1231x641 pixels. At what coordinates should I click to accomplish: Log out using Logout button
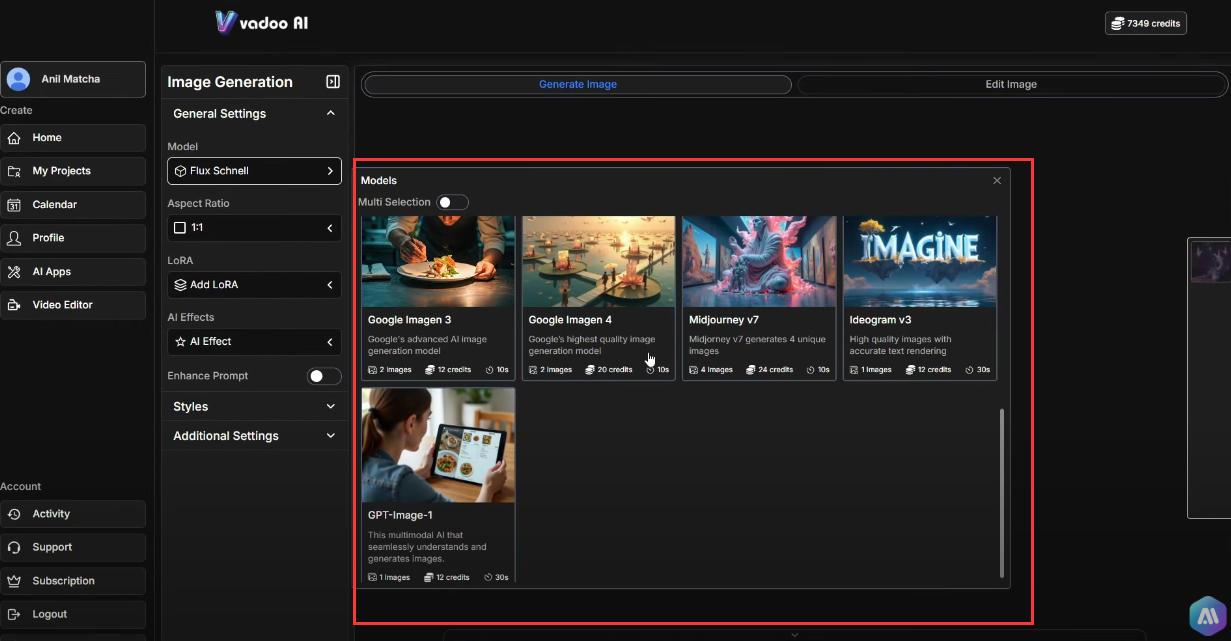point(73,615)
